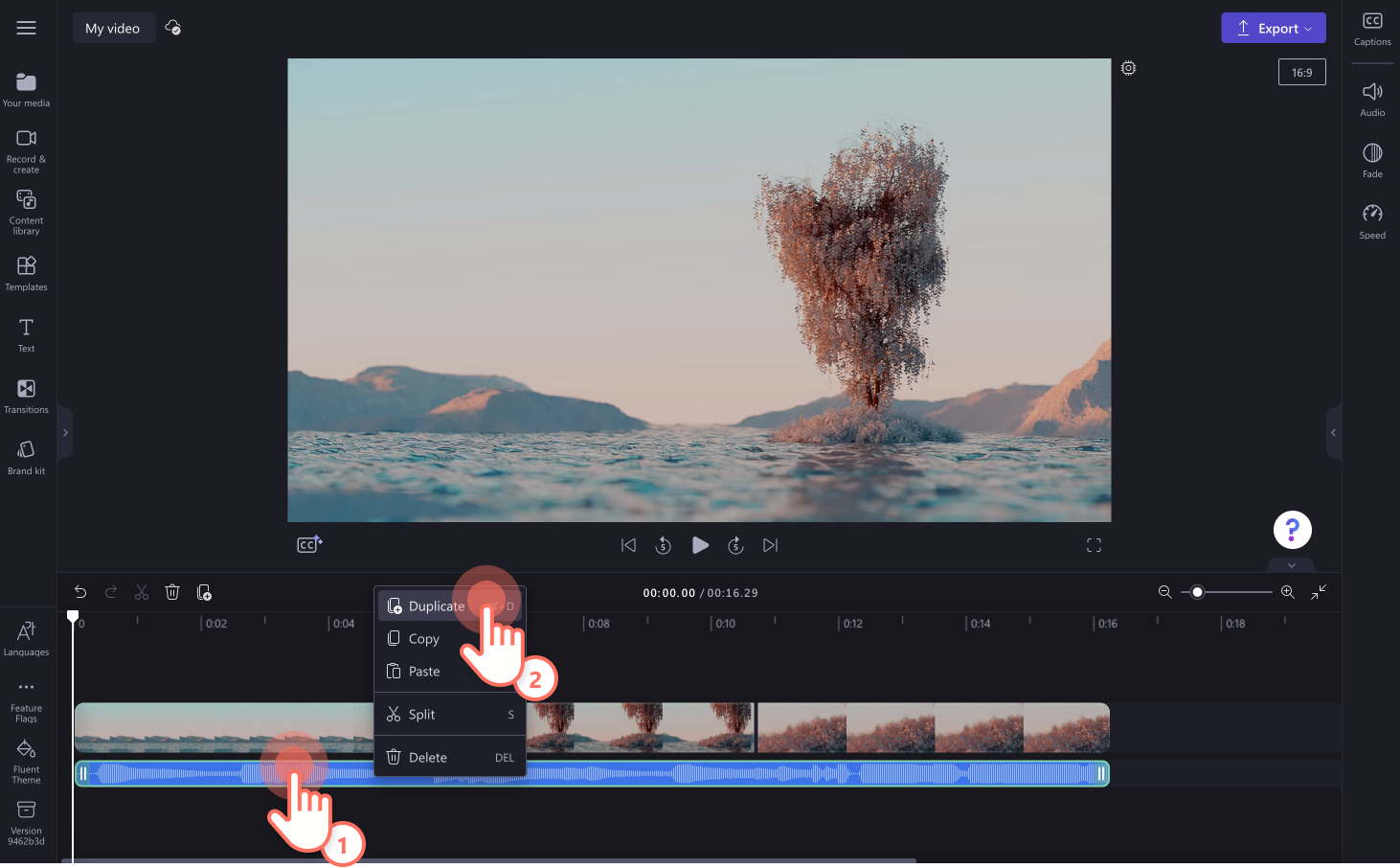This screenshot has width=1400, height=868.
Task: Open the Fluent Theme option
Action: 26,762
